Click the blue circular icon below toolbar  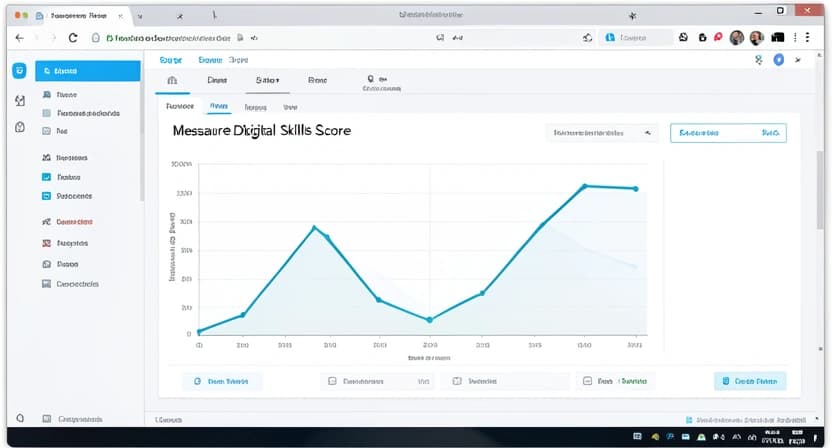779,61
